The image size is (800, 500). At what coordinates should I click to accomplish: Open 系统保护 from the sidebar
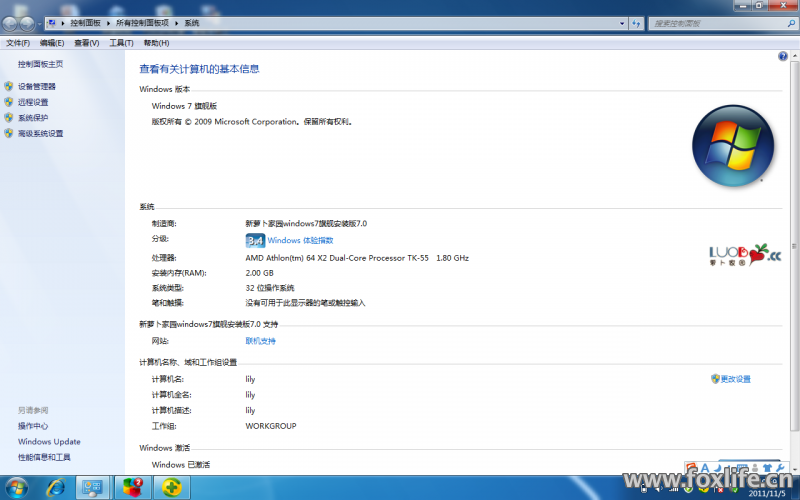[33, 117]
